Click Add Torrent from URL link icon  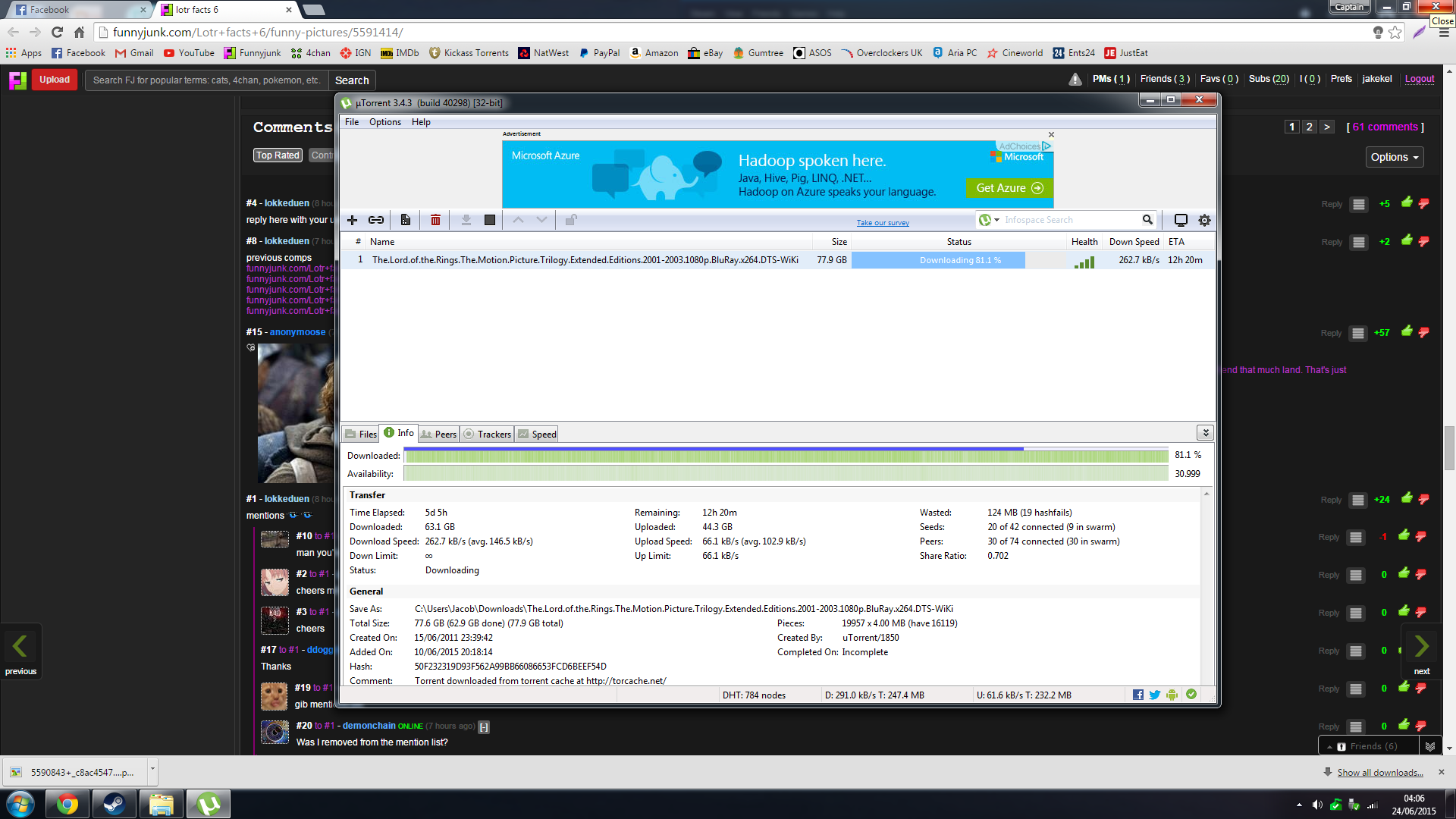[376, 220]
